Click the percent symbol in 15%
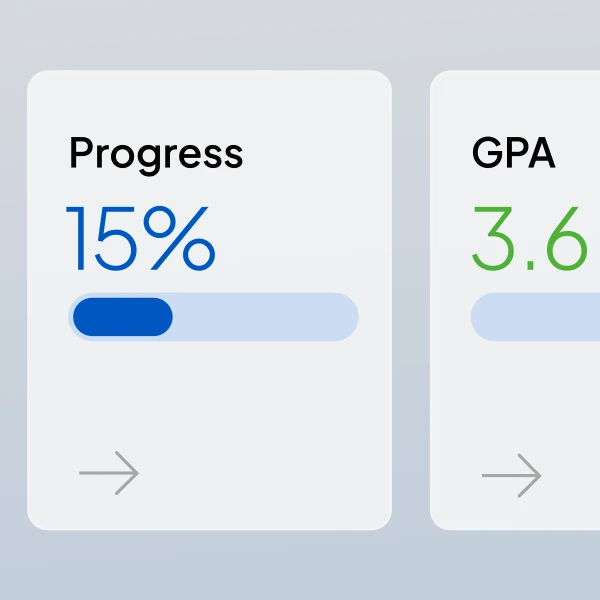 pos(179,238)
